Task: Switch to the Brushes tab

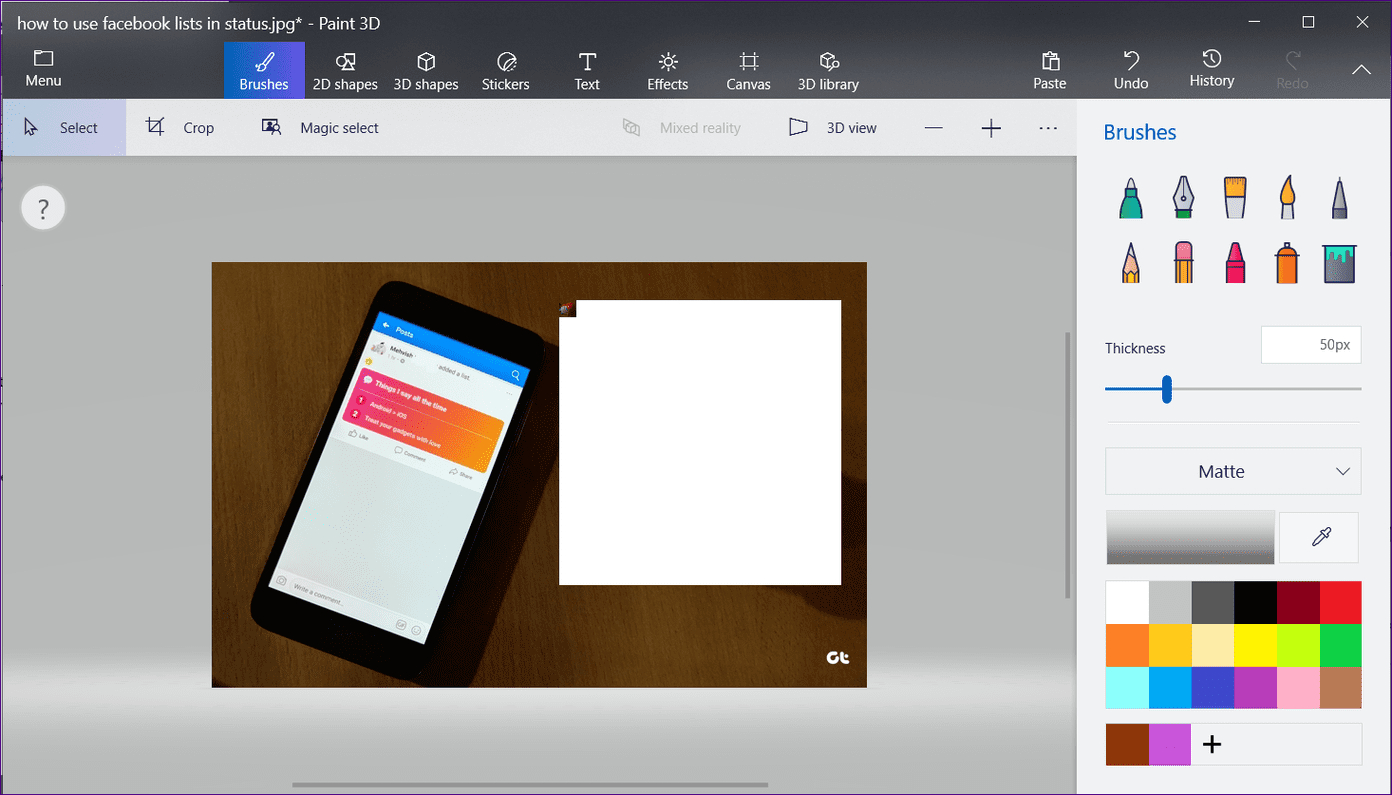Action: tap(264, 71)
